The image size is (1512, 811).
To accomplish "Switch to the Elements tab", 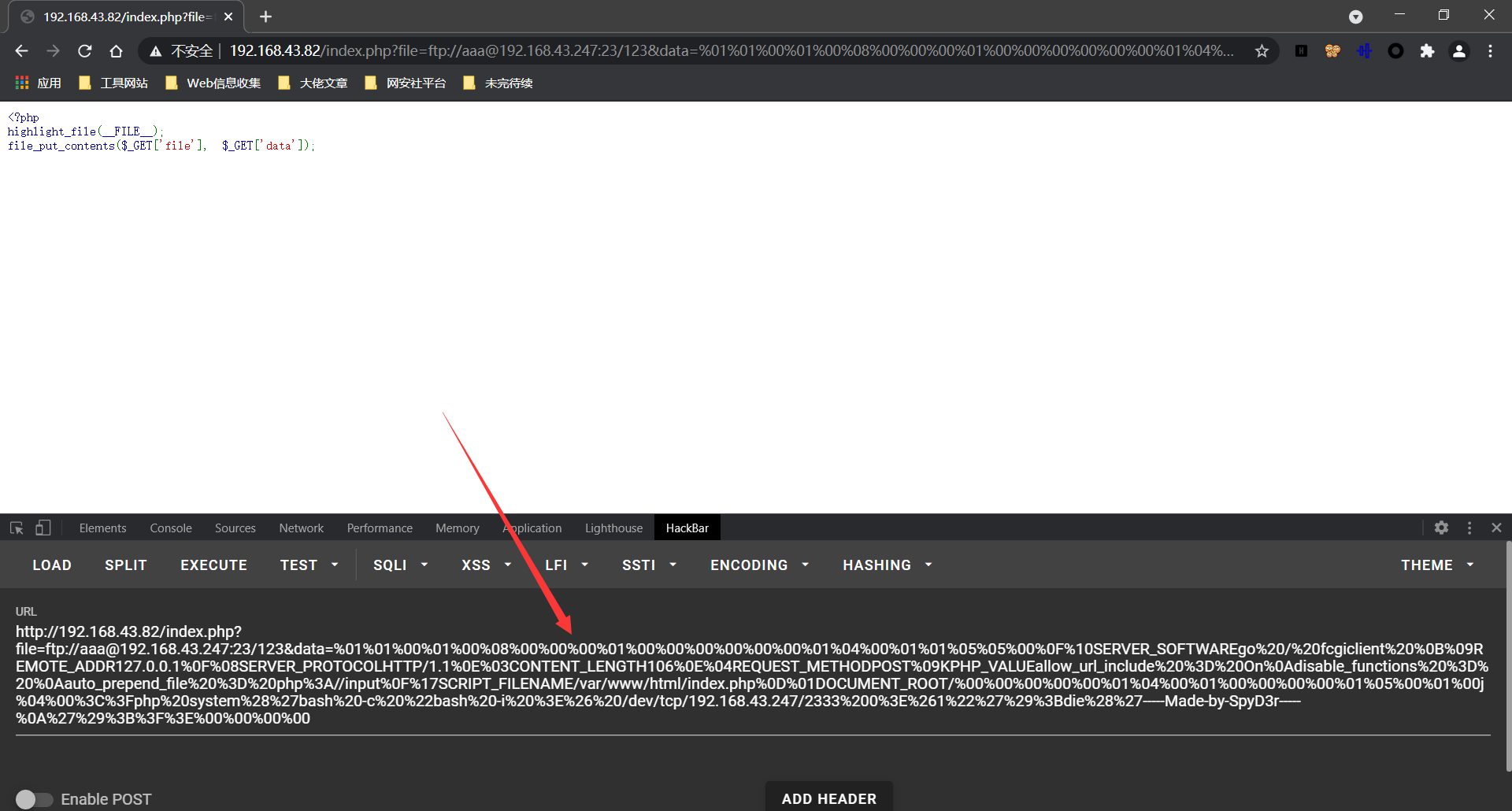I will (x=102, y=528).
